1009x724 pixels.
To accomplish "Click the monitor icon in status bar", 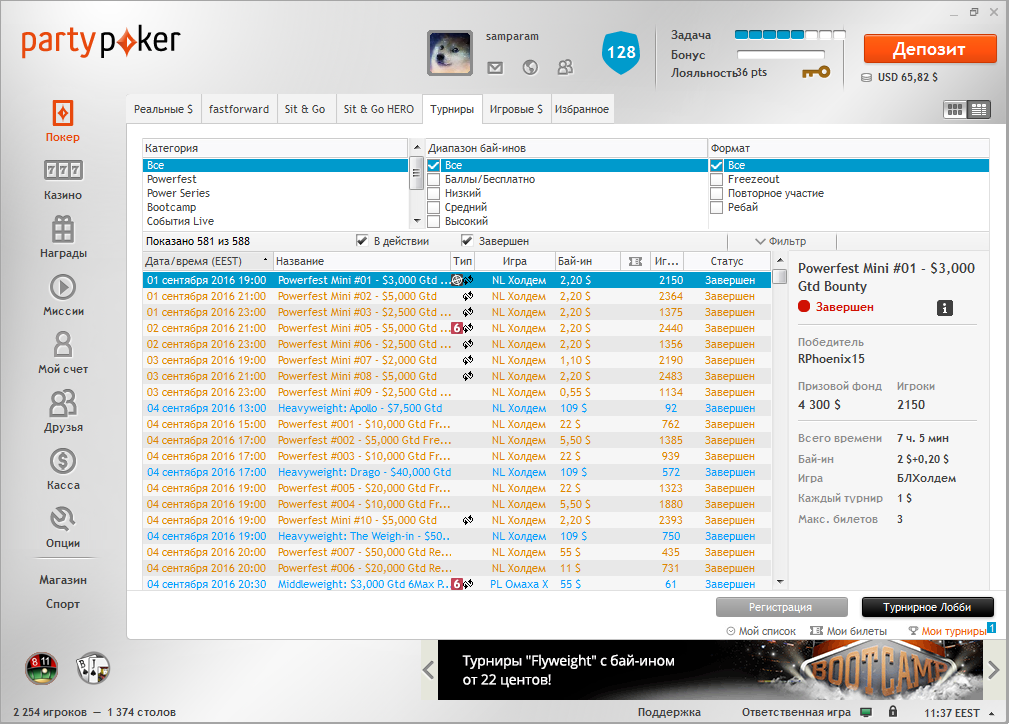I will click(x=866, y=712).
